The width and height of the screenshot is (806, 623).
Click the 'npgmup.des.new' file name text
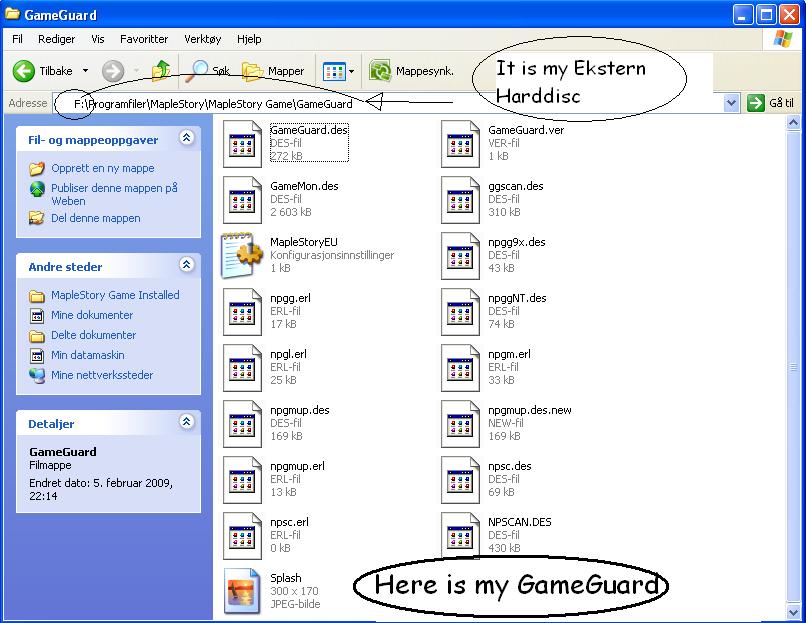tap(530, 410)
